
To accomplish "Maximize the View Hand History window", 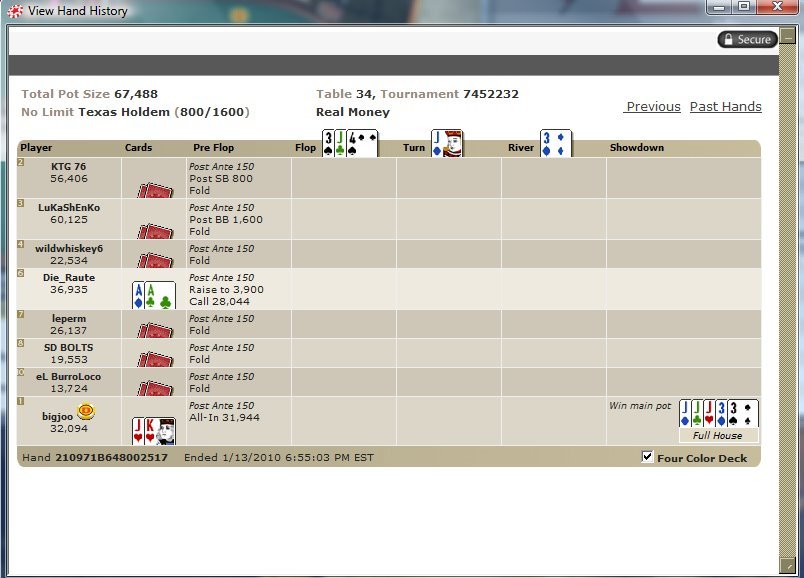I will tap(744, 8).
